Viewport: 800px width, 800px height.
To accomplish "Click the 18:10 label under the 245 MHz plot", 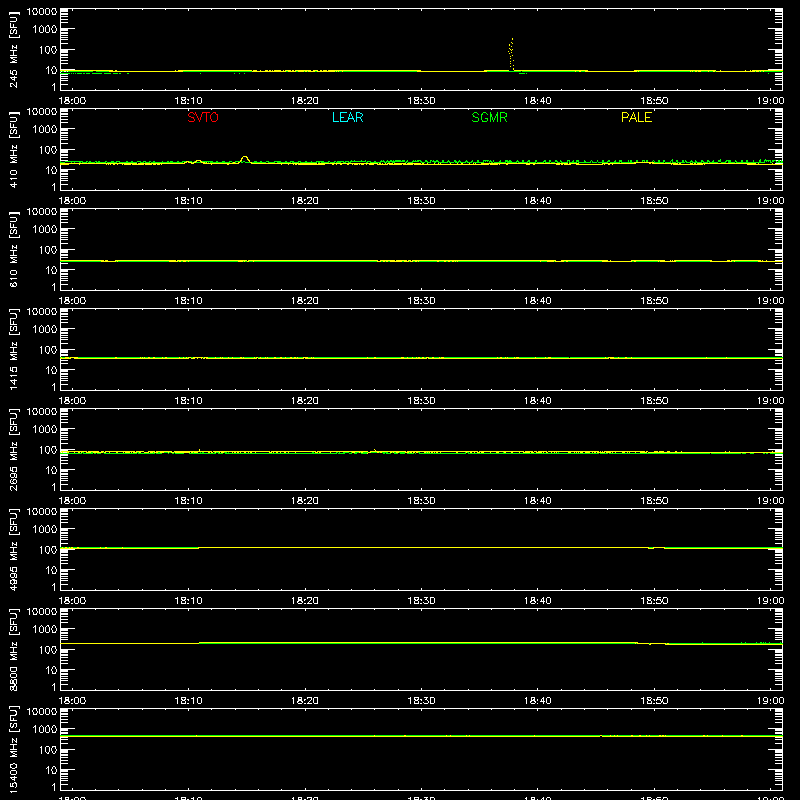I will [189, 101].
